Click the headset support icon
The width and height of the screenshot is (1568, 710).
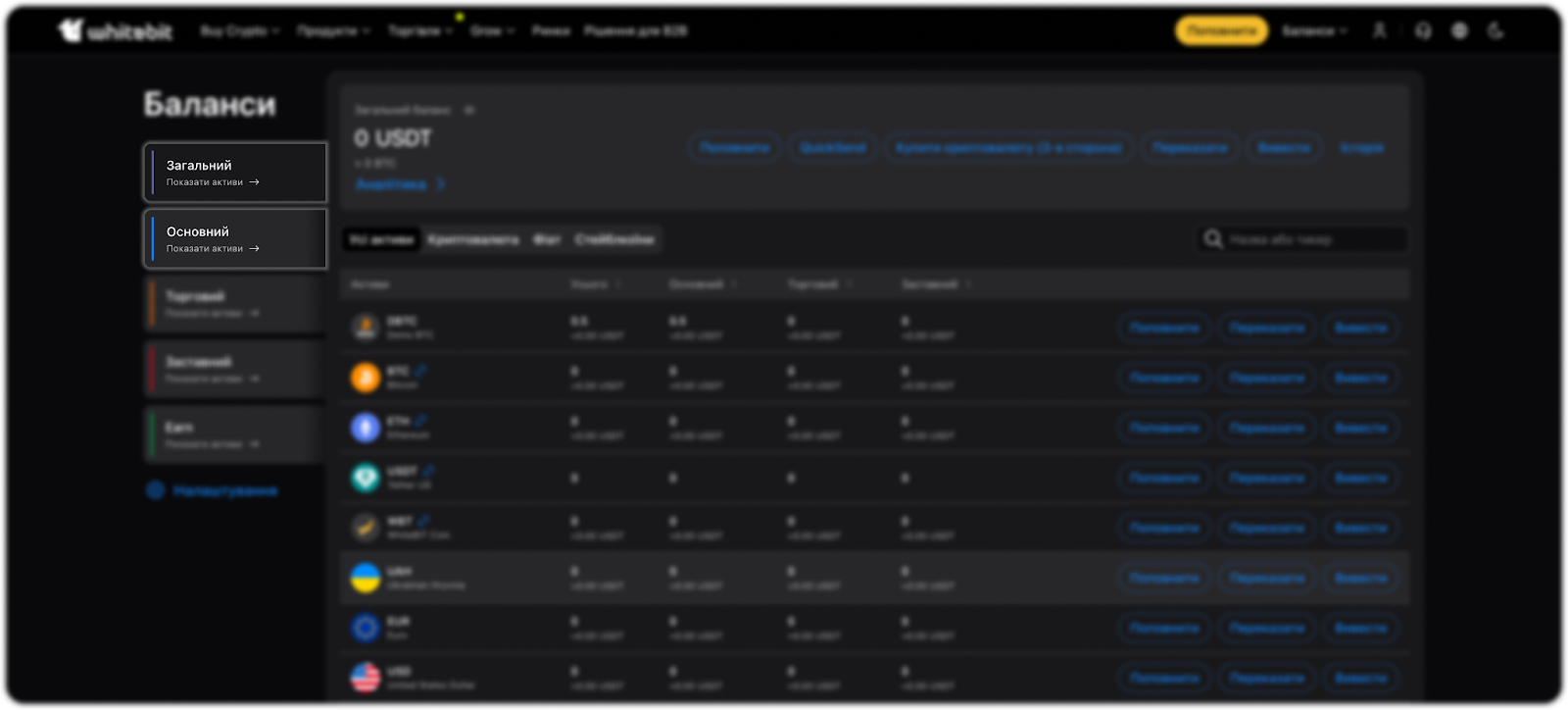pos(1423,31)
